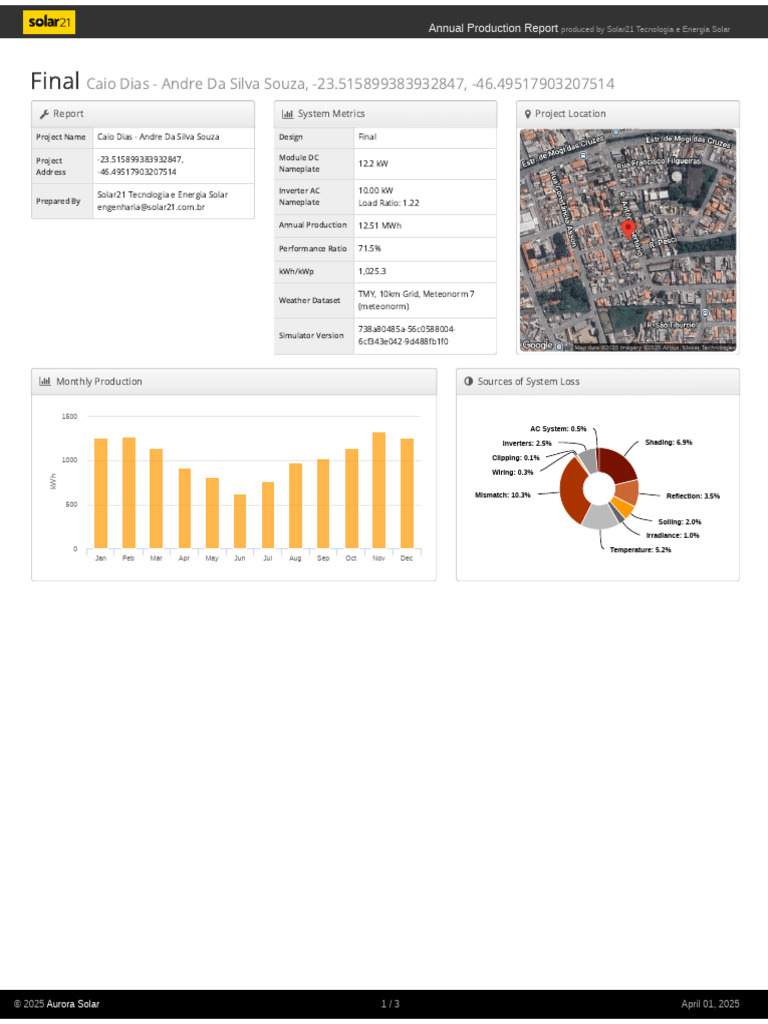Click the 'Inverters: 2.5%' label
The image size is (768, 1024).
pos(527,443)
